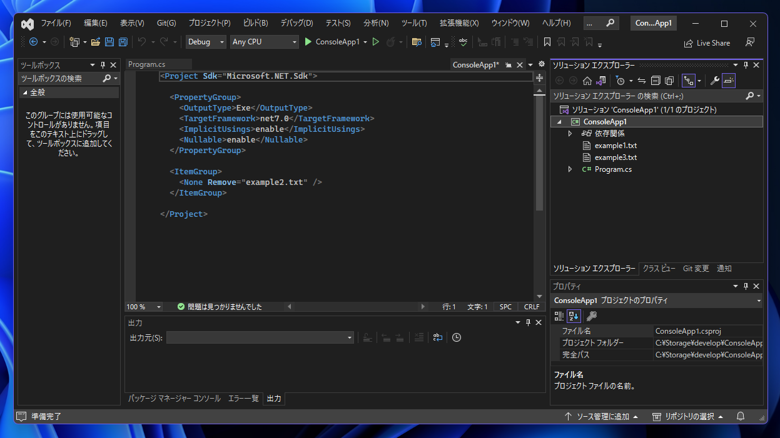Open the ファイル(F) menu
The image size is (780, 438).
(56, 23)
